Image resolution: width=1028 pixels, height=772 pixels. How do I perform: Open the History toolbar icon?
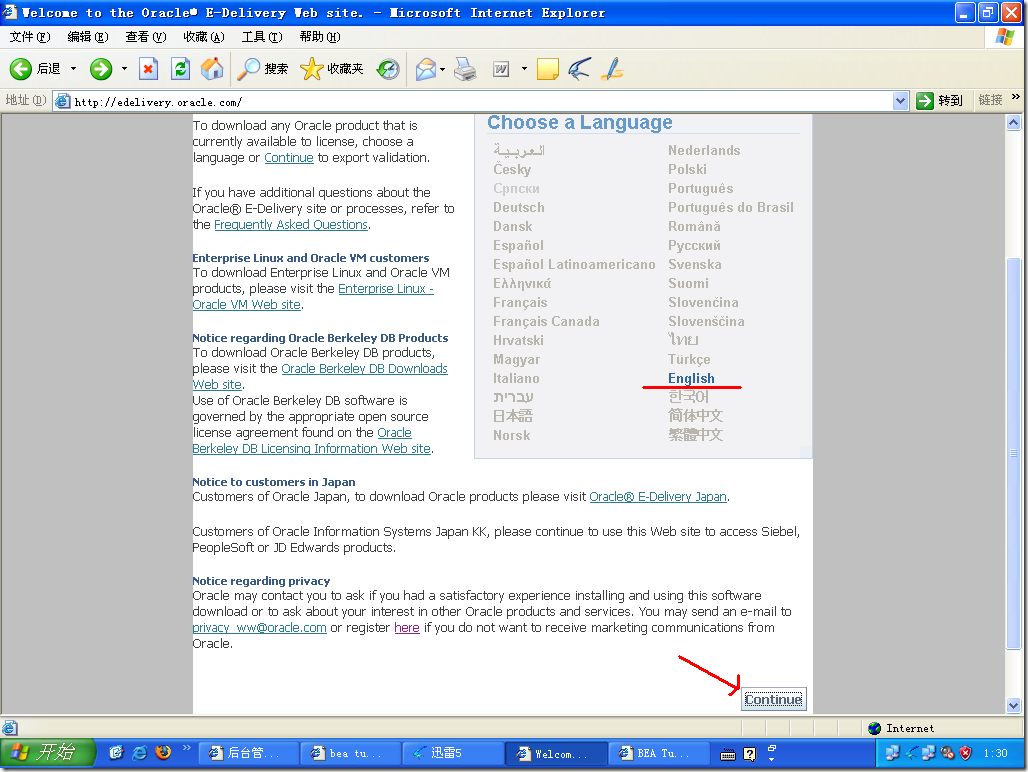(388, 69)
